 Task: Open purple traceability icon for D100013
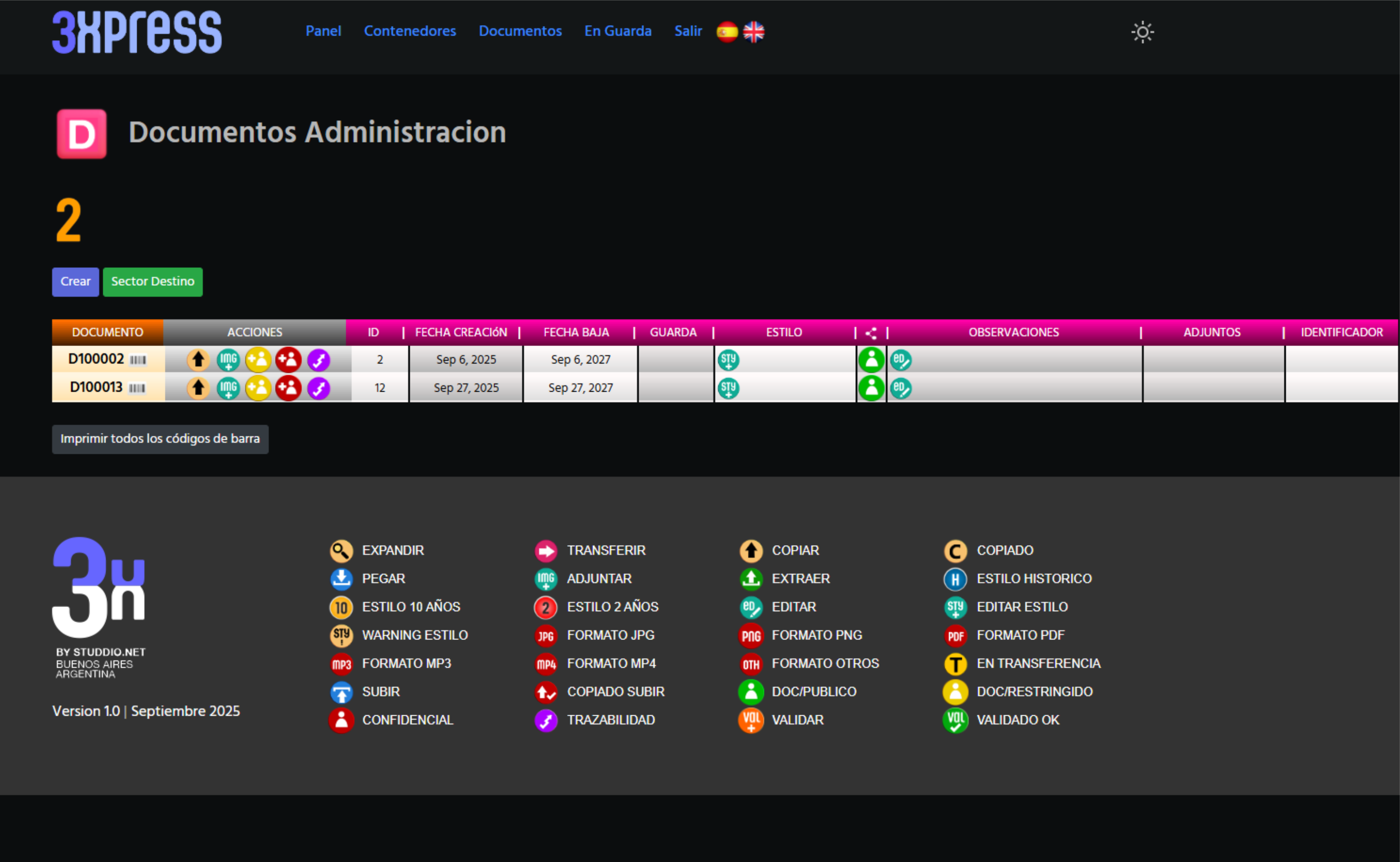pos(318,388)
